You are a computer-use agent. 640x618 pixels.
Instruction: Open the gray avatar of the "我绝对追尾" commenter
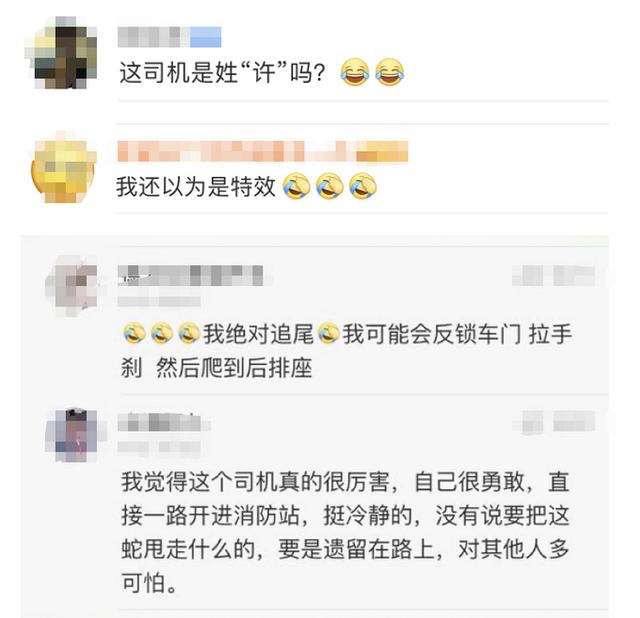[x=73, y=286]
